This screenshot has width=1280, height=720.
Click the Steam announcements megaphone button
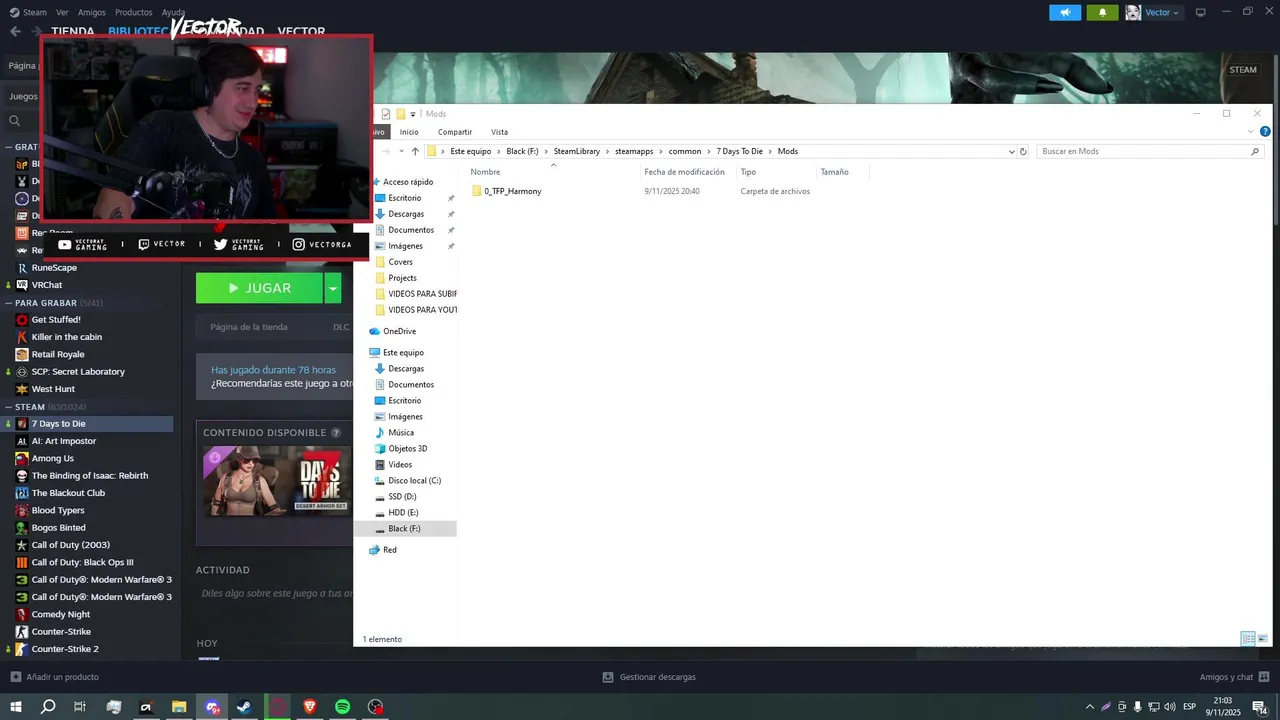pyautogui.click(x=1065, y=12)
